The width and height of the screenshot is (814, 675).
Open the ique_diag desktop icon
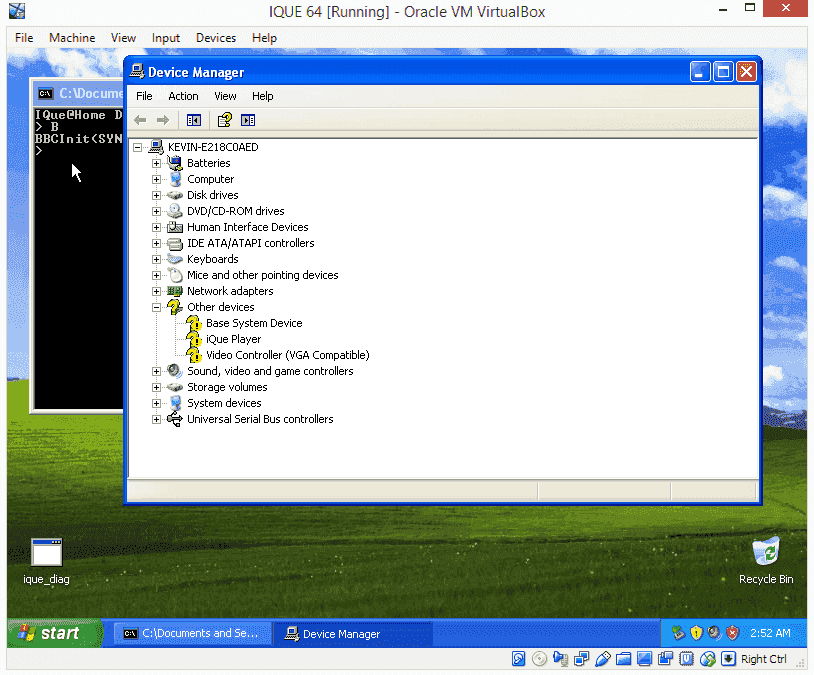click(x=46, y=552)
